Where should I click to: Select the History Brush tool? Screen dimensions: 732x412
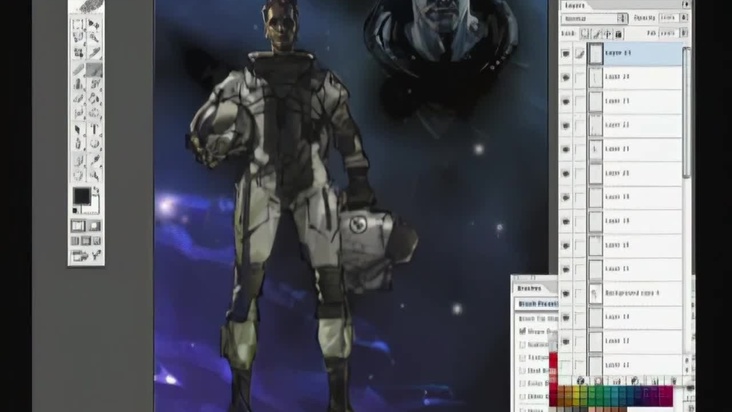click(94, 84)
